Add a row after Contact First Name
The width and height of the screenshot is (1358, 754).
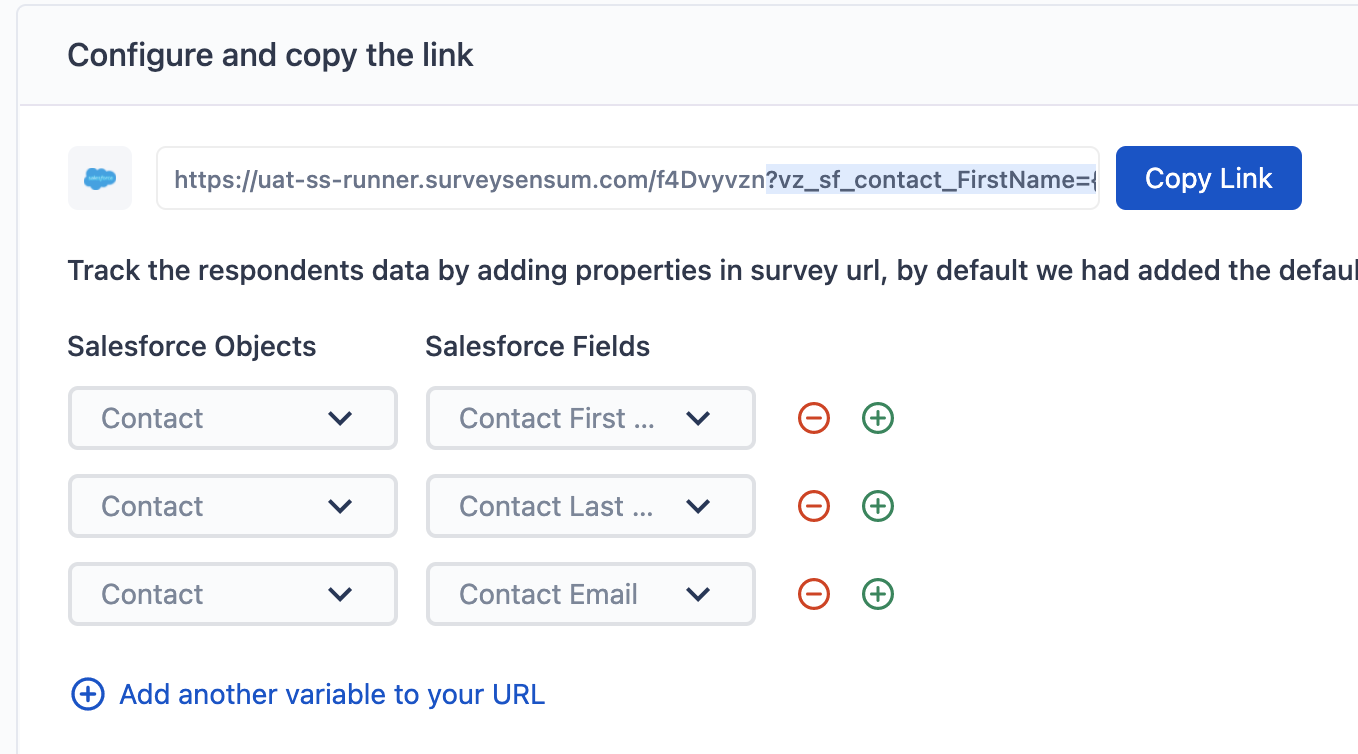(878, 418)
